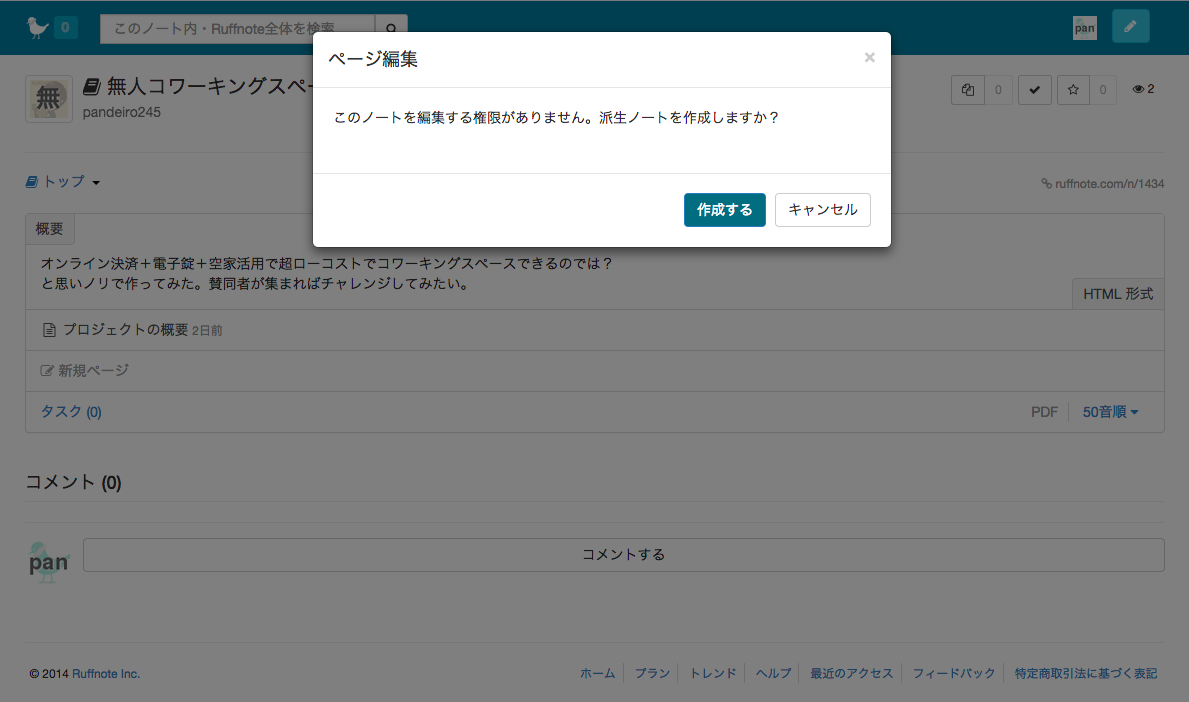
Task: Switch to HTML 形式 tab
Action: (x=1117, y=294)
